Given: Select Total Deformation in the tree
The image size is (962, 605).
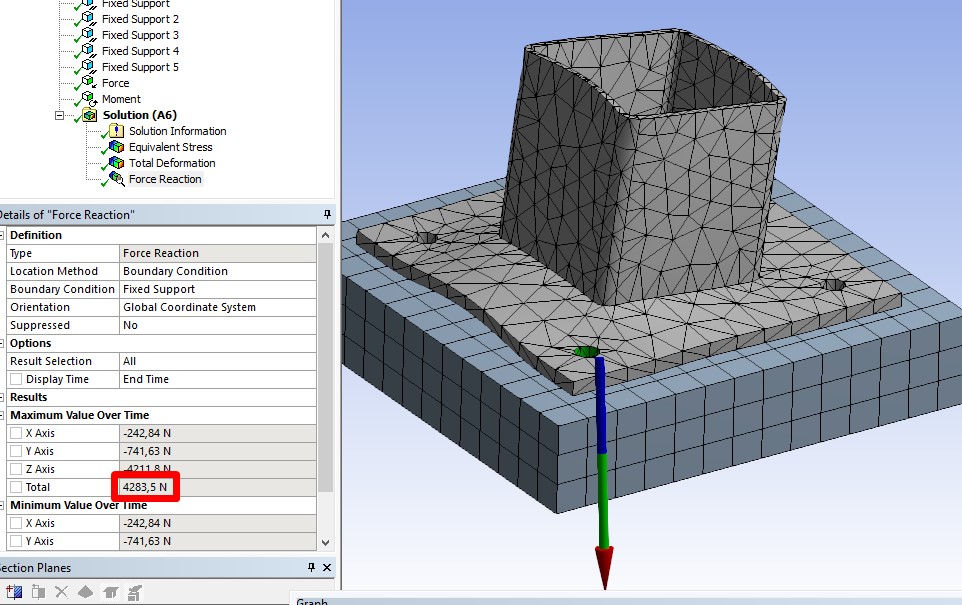Looking at the screenshot, I should (172, 163).
